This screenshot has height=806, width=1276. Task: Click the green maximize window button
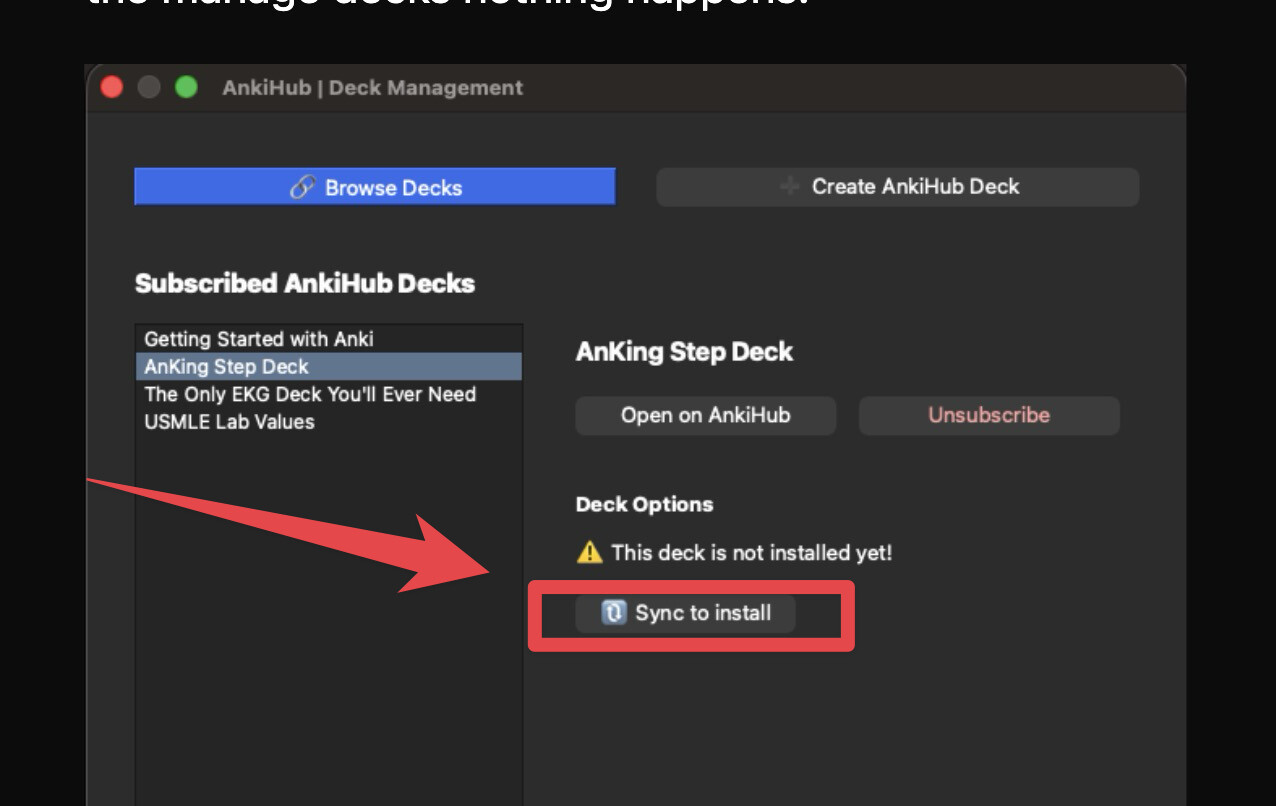(x=186, y=87)
